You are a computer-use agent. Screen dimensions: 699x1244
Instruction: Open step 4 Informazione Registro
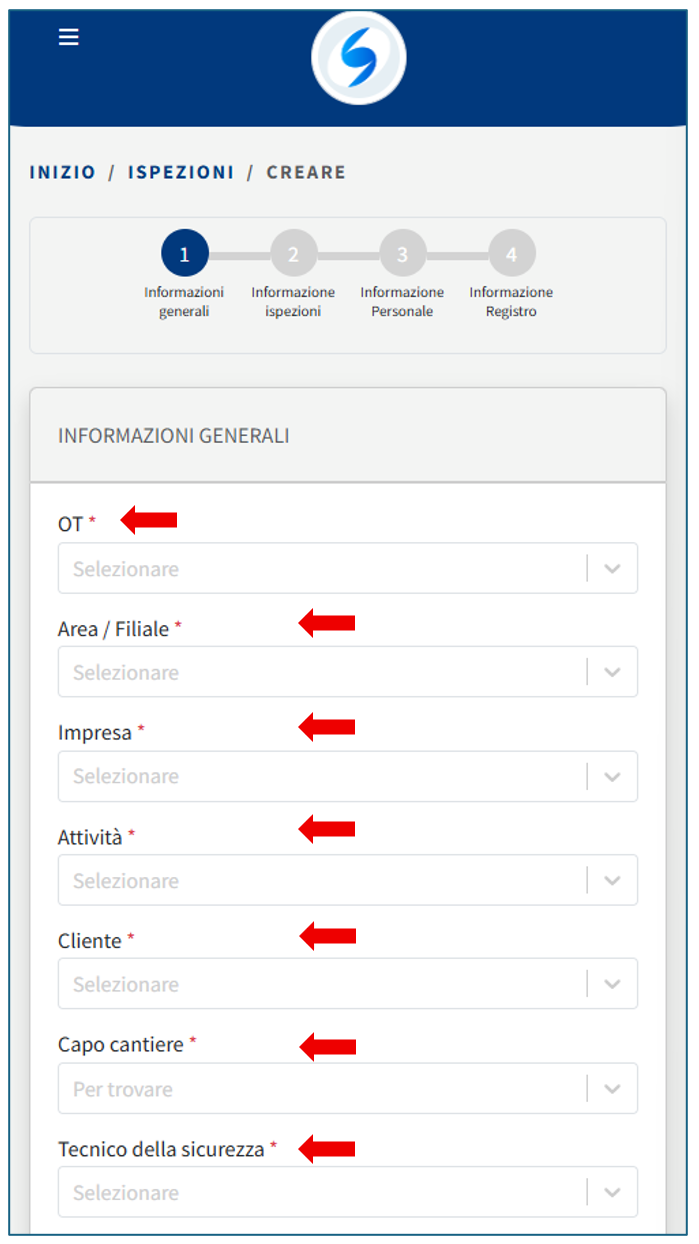(x=511, y=254)
